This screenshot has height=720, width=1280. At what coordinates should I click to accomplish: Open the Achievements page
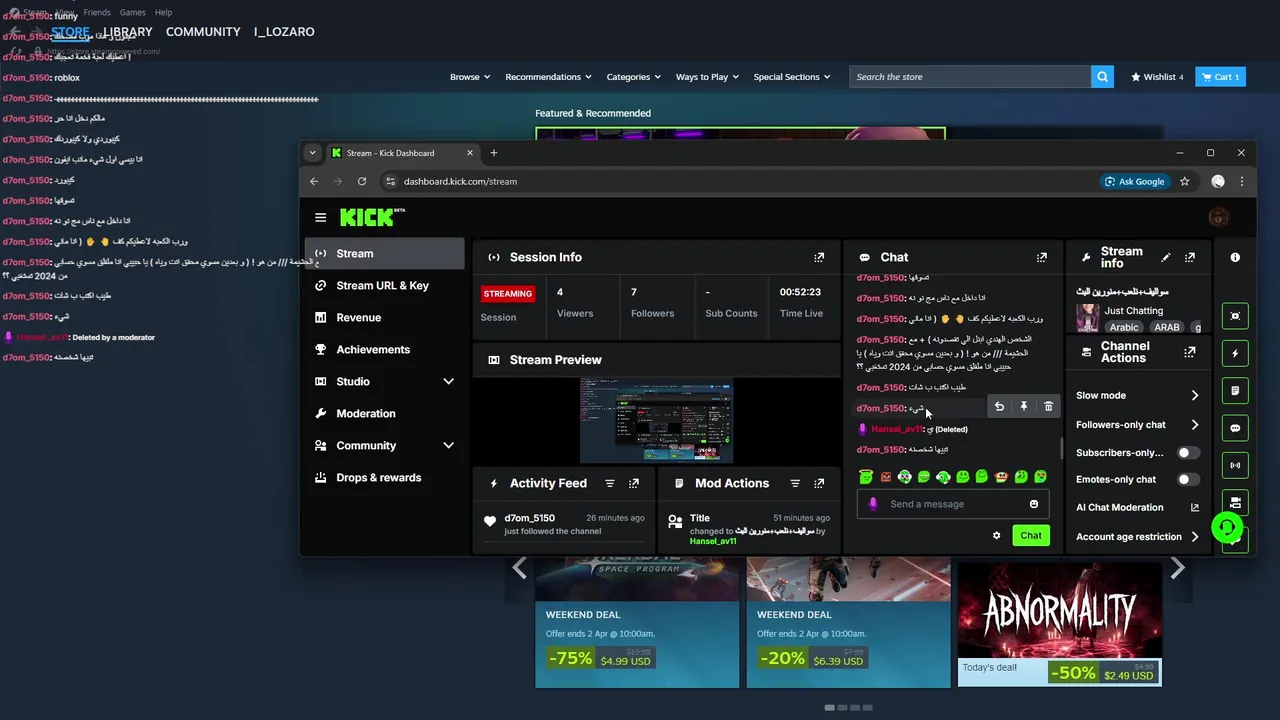pyautogui.click(x=385, y=350)
